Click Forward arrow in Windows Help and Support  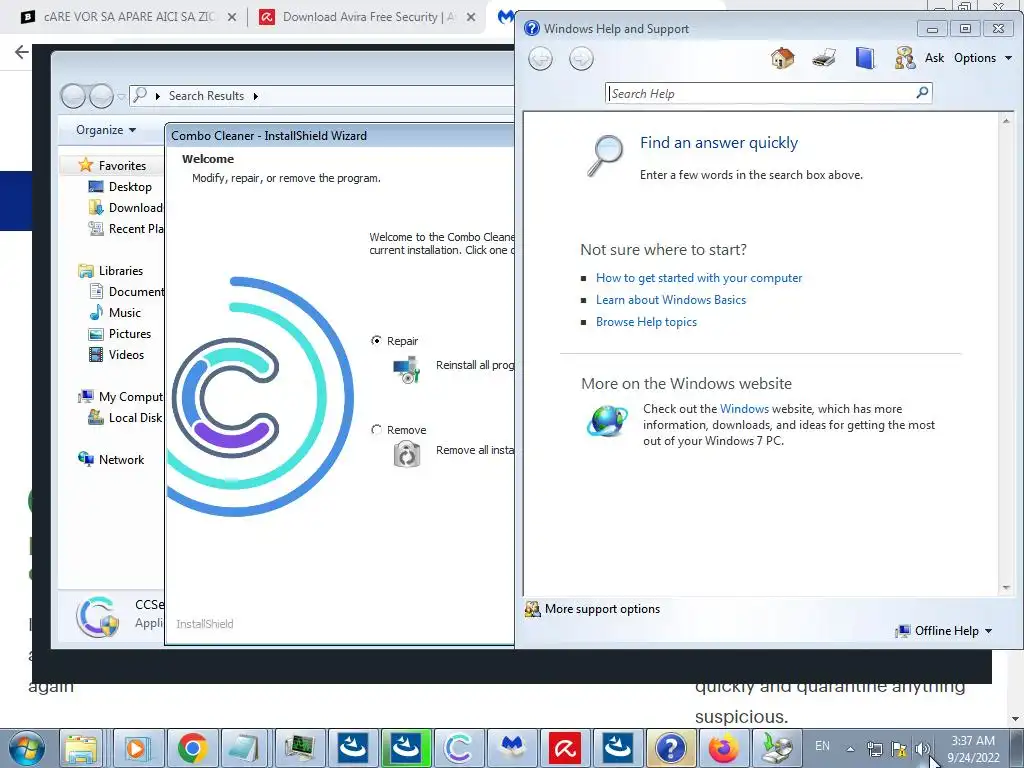581,59
